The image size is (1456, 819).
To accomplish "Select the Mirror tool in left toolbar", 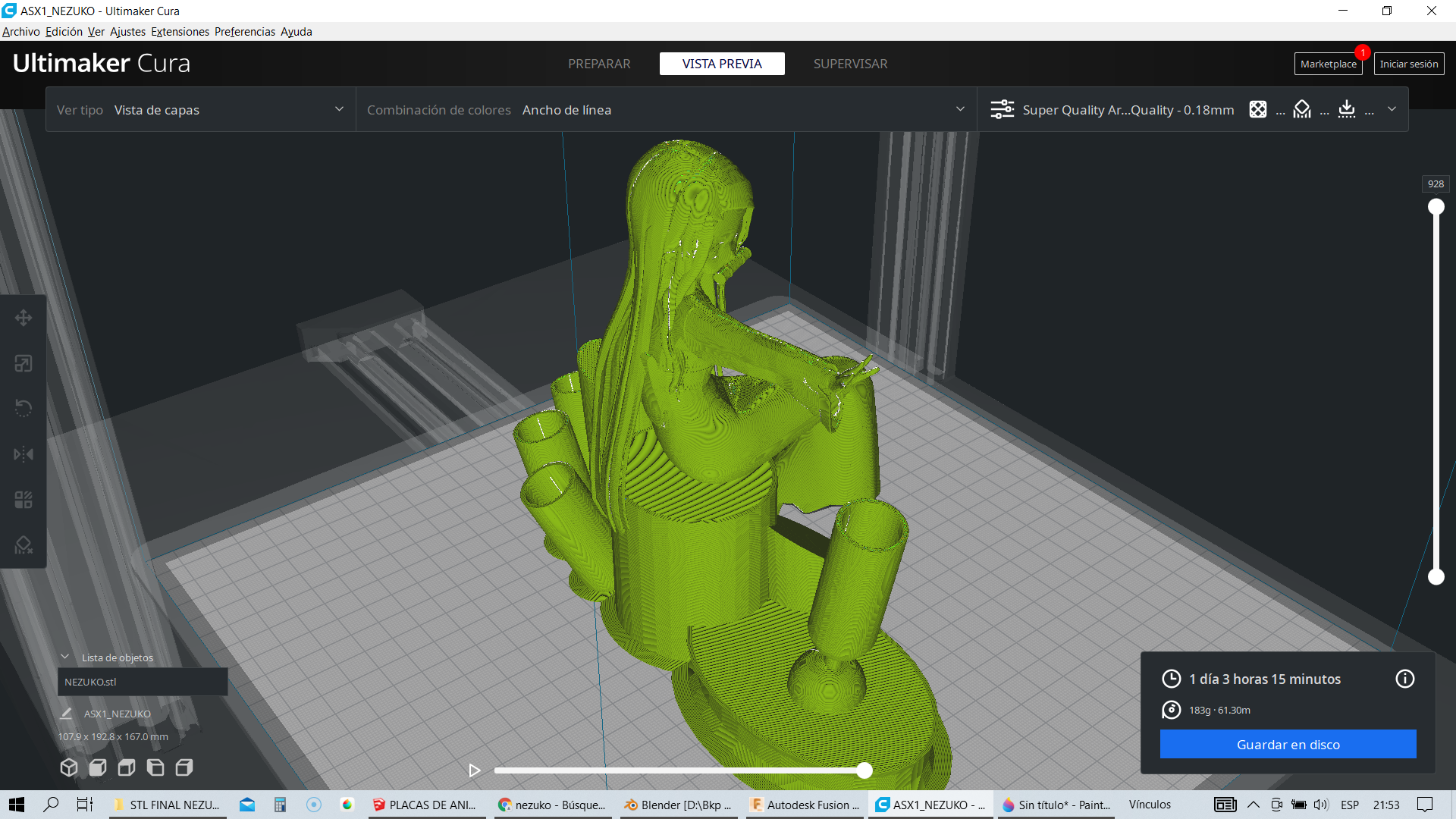I will pos(24,454).
